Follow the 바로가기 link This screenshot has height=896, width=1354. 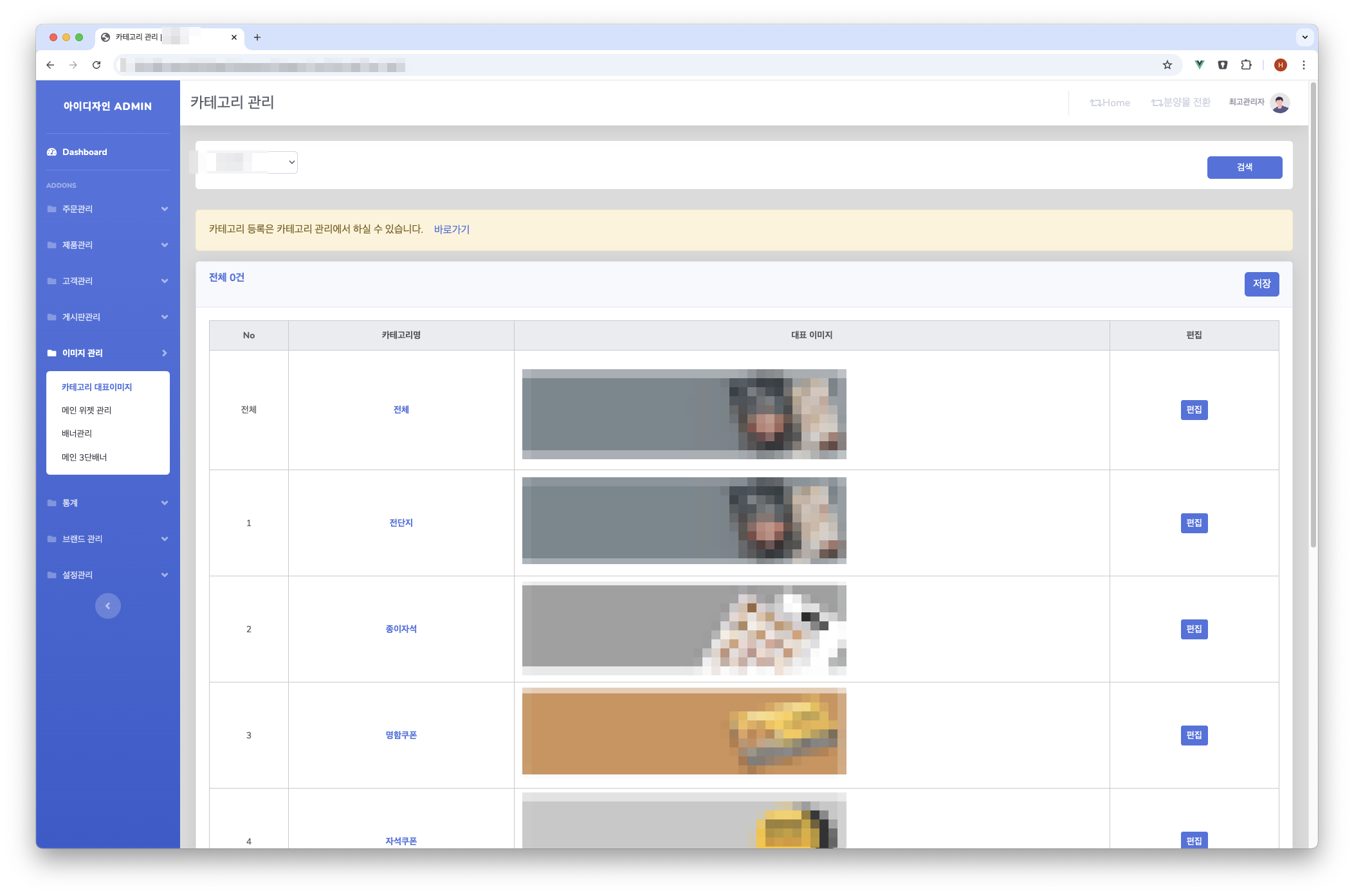point(452,230)
